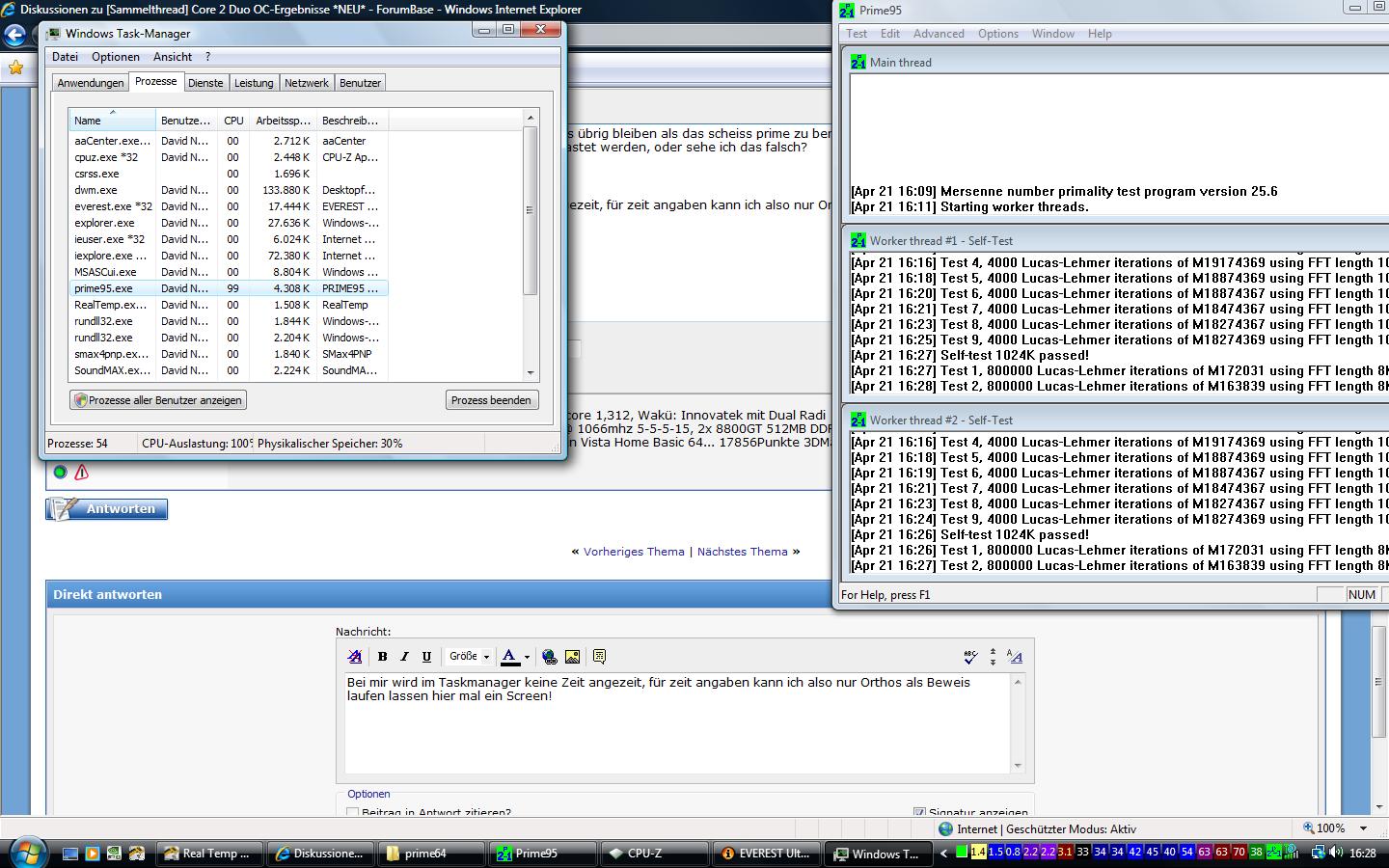
Task: Click the font color A button
Action: point(510,657)
